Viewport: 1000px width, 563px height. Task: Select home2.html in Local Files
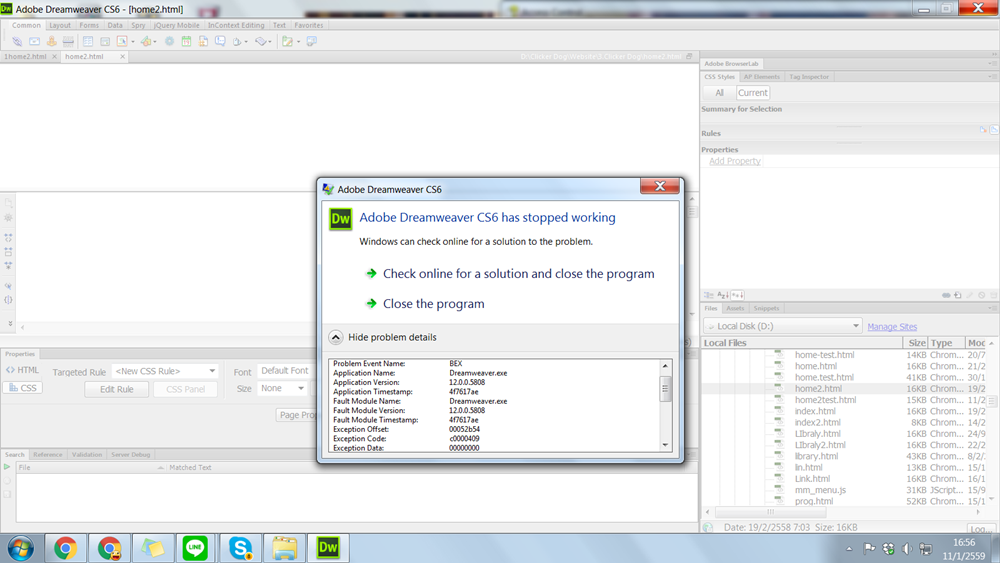tap(818, 389)
